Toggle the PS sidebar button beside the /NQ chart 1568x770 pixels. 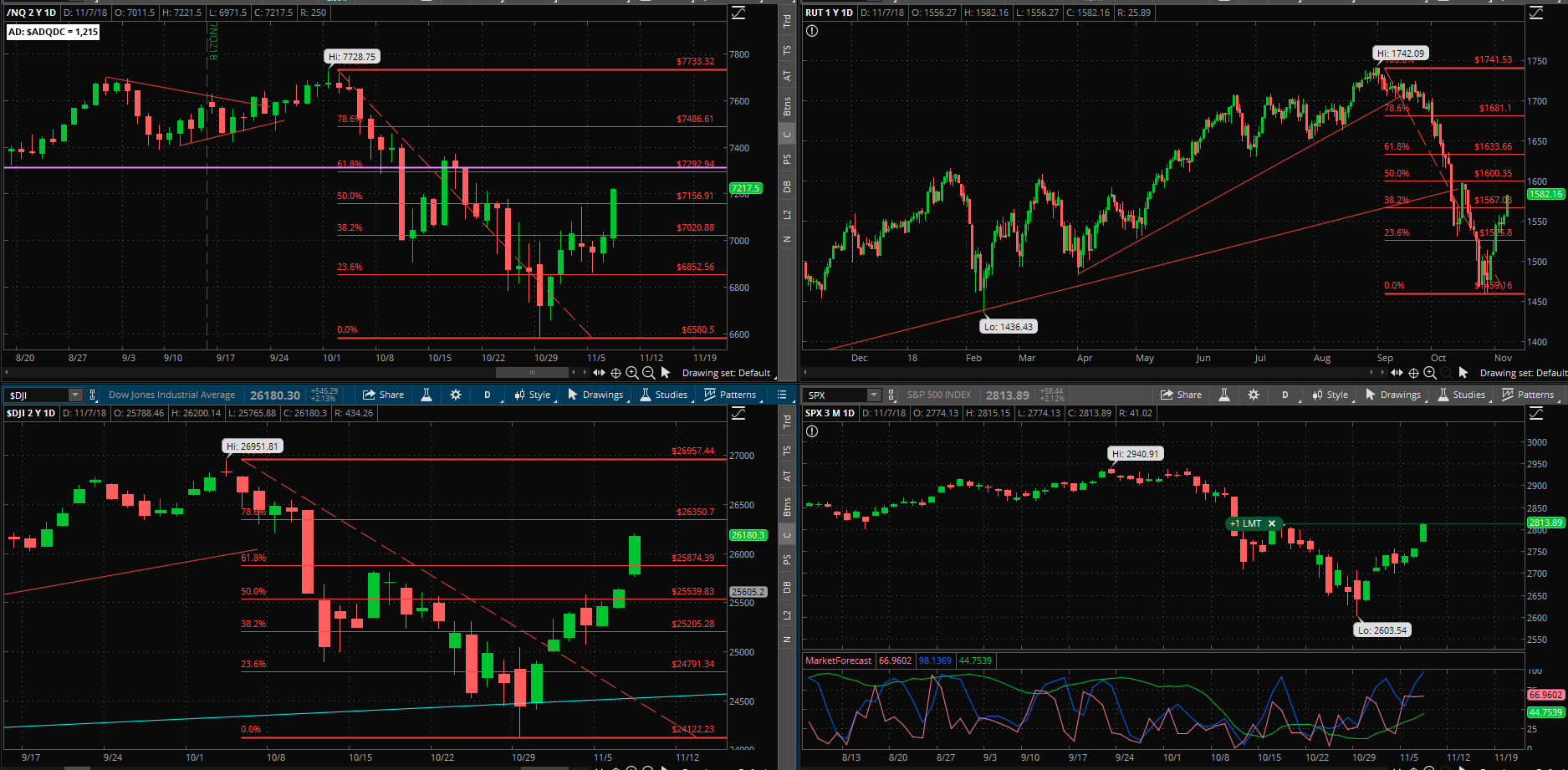coord(787,159)
